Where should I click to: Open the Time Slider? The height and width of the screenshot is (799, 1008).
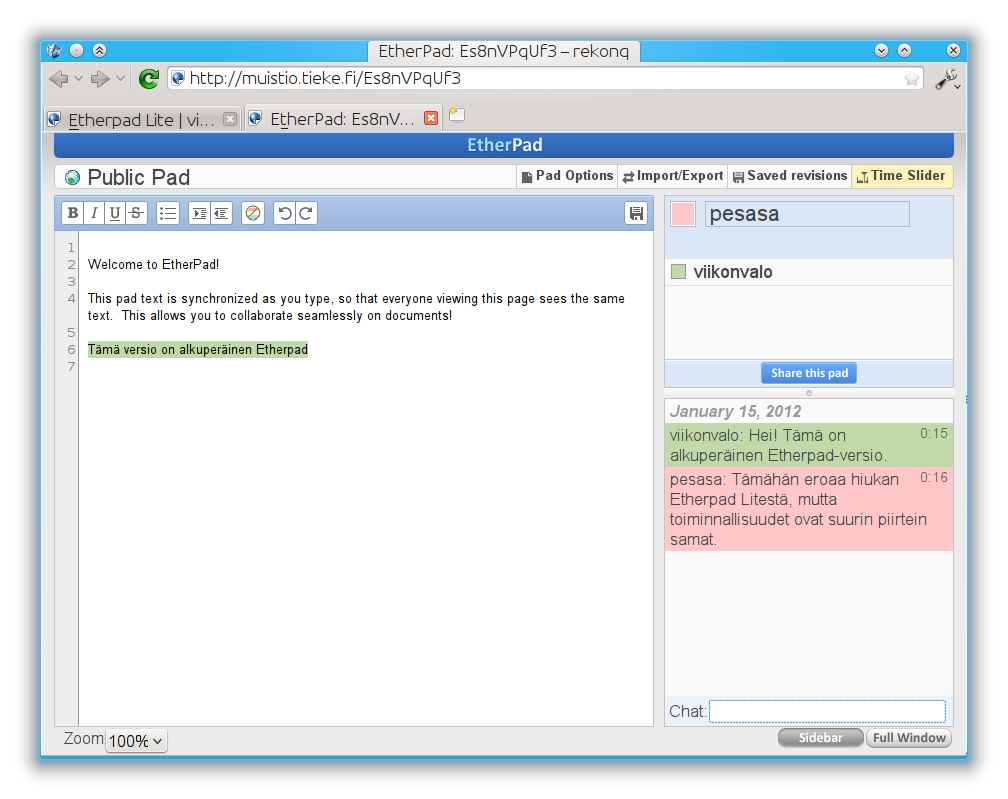[901, 176]
